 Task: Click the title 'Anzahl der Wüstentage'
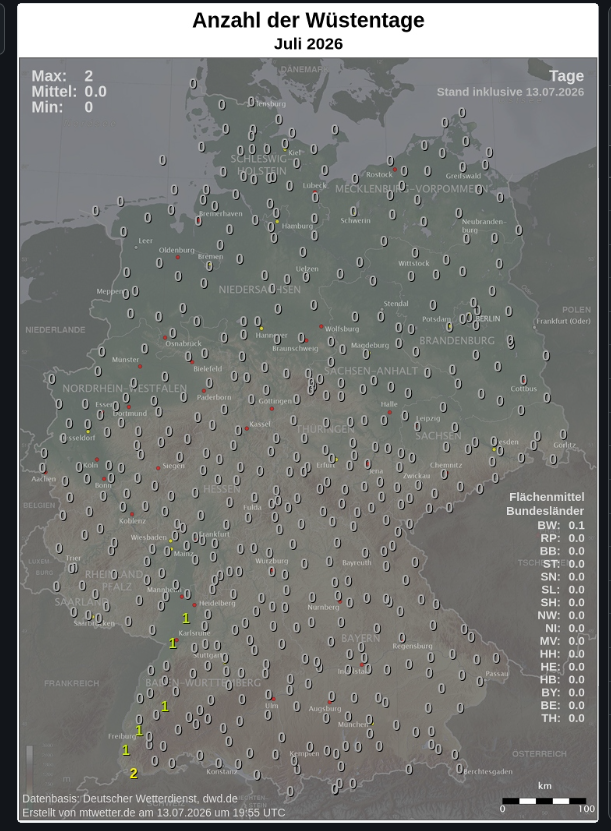(x=308, y=20)
